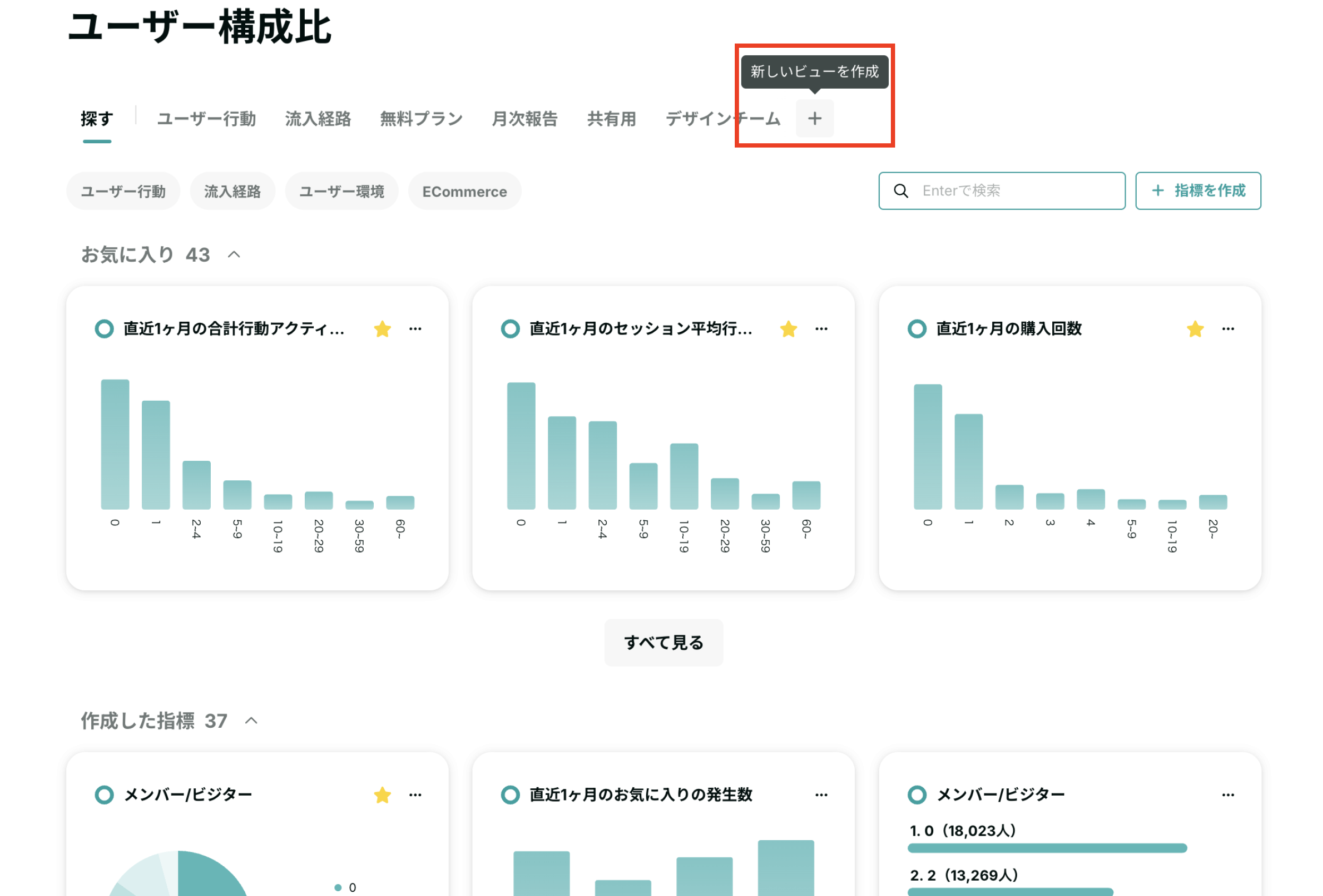Screen dimensions: 1323x896
Task: Click circle icon of 直近1ヶ月の合計行動アクティ card
Action: pyautogui.click(x=104, y=329)
